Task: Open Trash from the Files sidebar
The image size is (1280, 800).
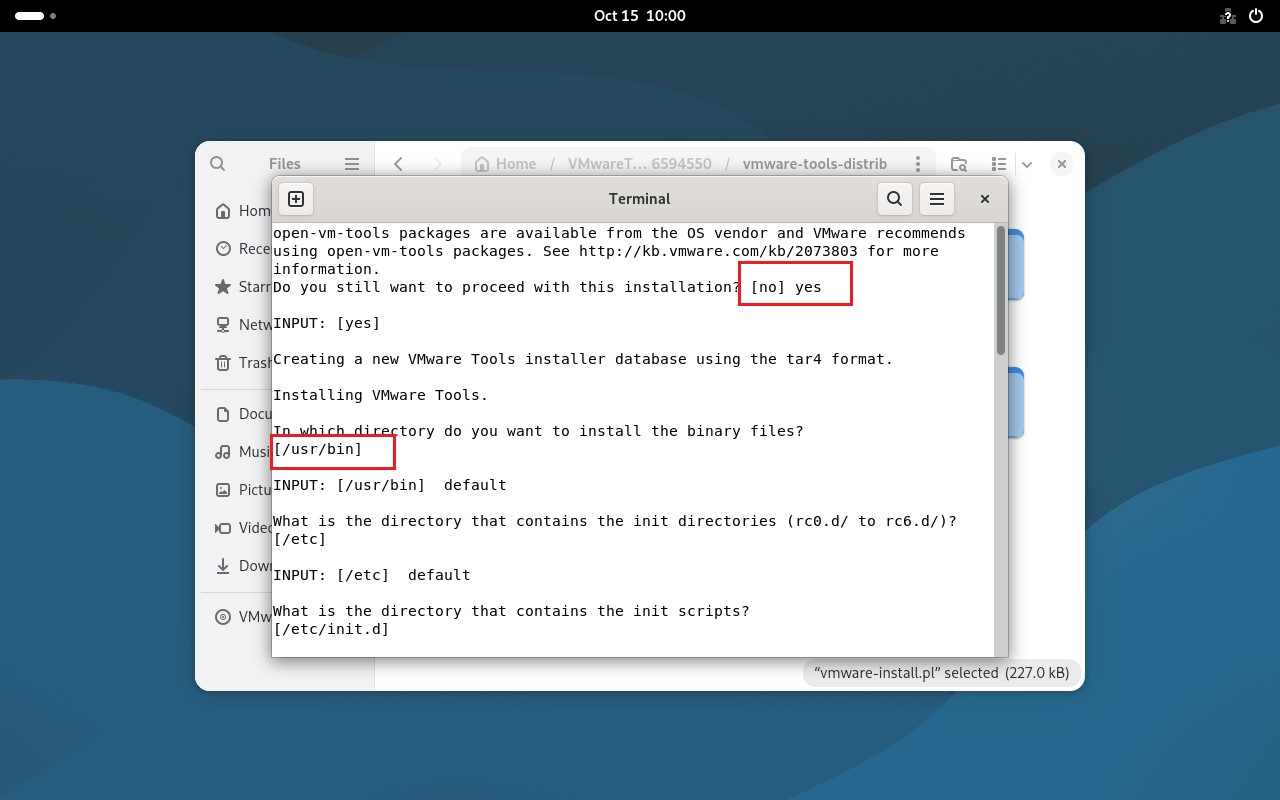Action: tap(236, 363)
